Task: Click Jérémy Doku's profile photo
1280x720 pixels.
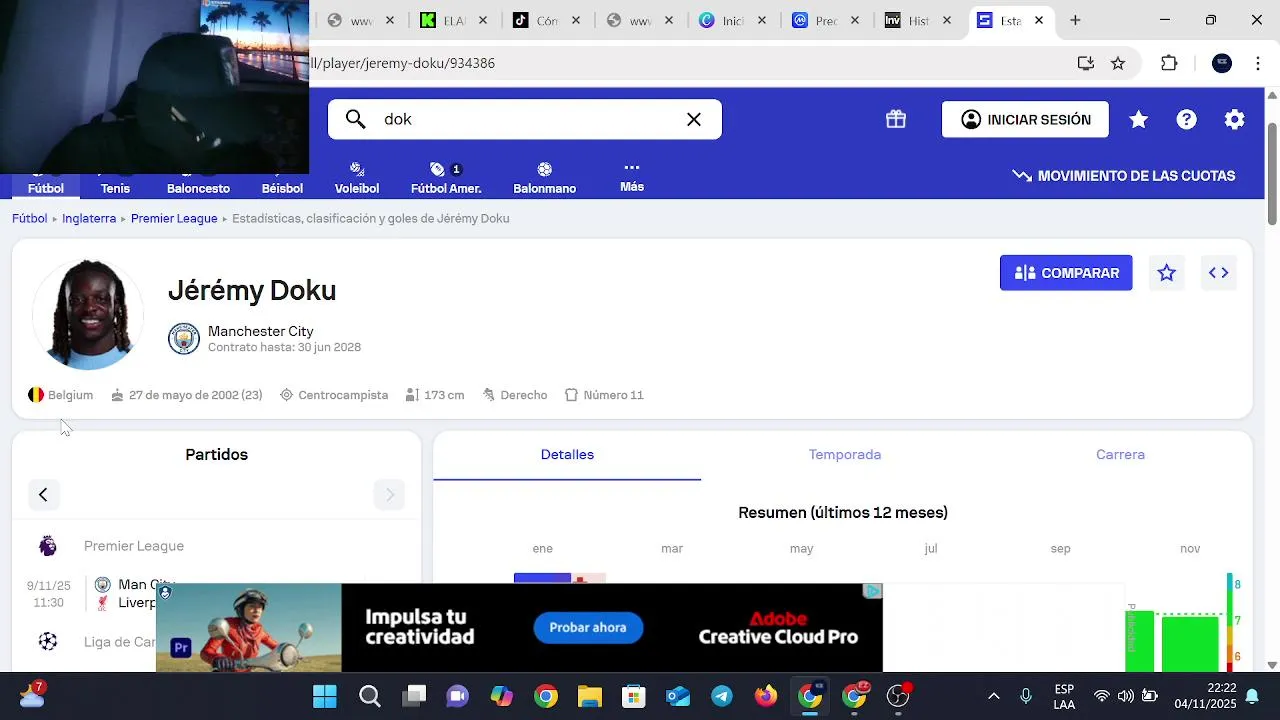Action: tap(88, 315)
